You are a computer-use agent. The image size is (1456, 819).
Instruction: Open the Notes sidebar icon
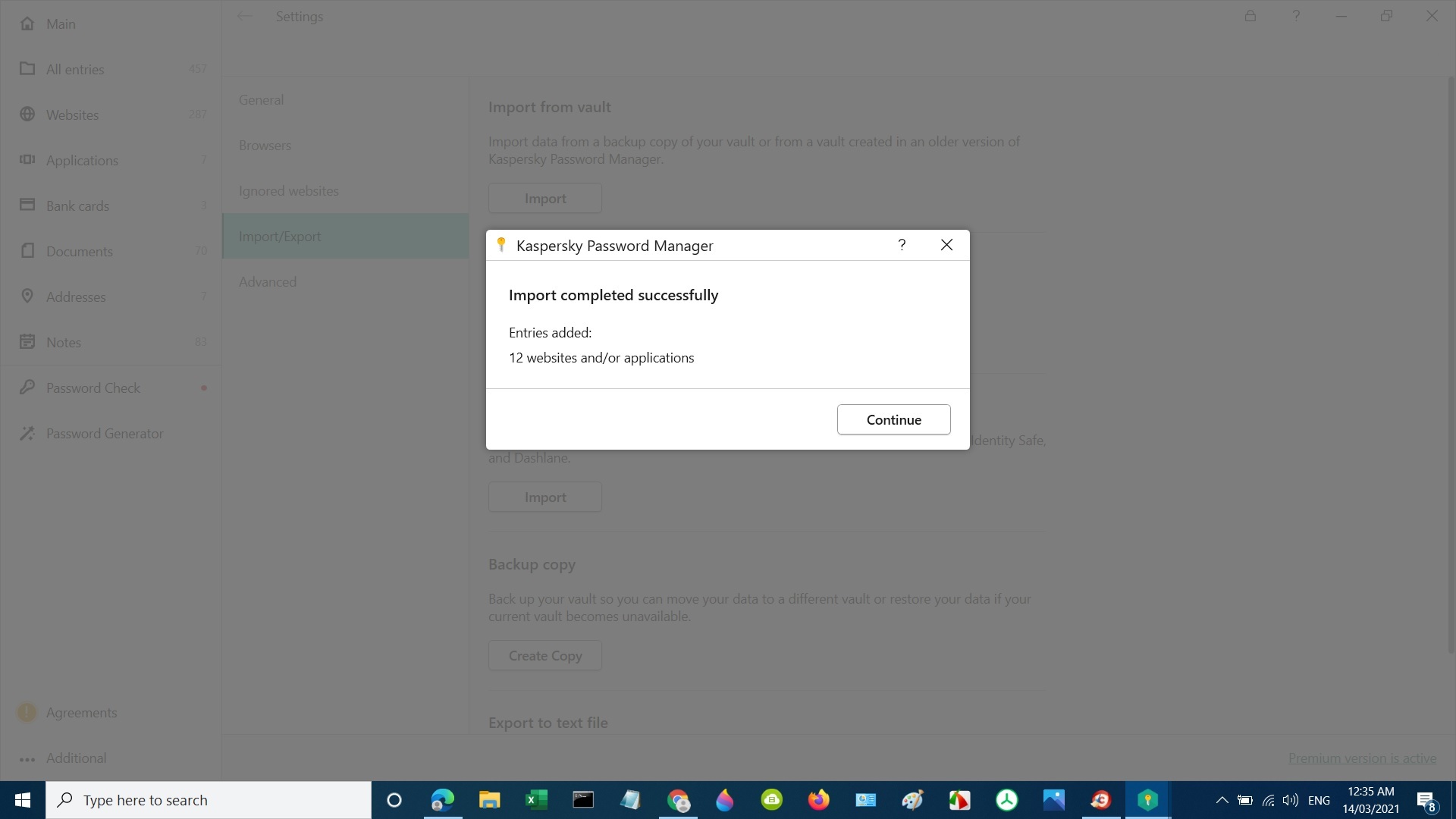click(x=27, y=341)
